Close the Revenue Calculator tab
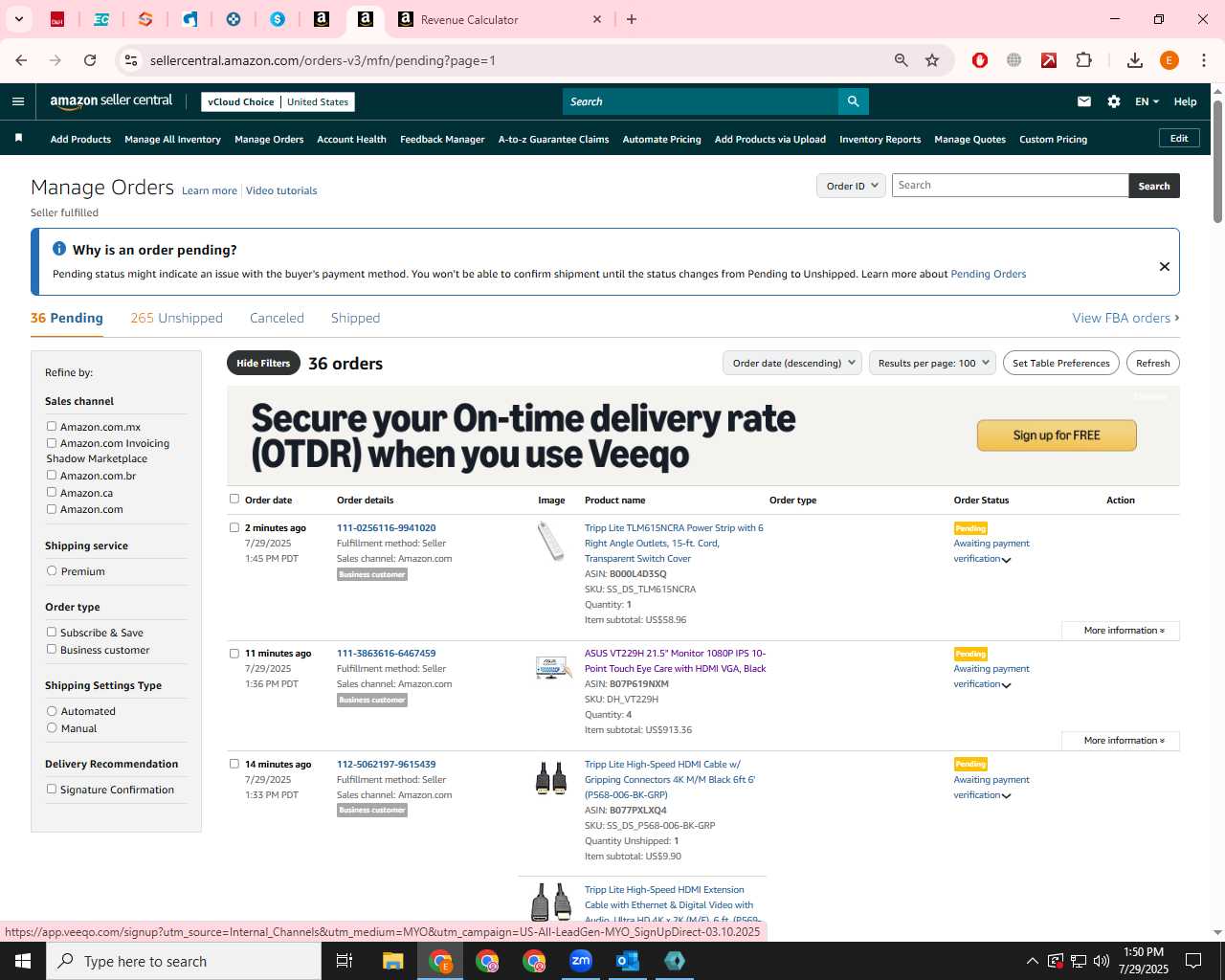1225x980 pixels. pos(597,19)
